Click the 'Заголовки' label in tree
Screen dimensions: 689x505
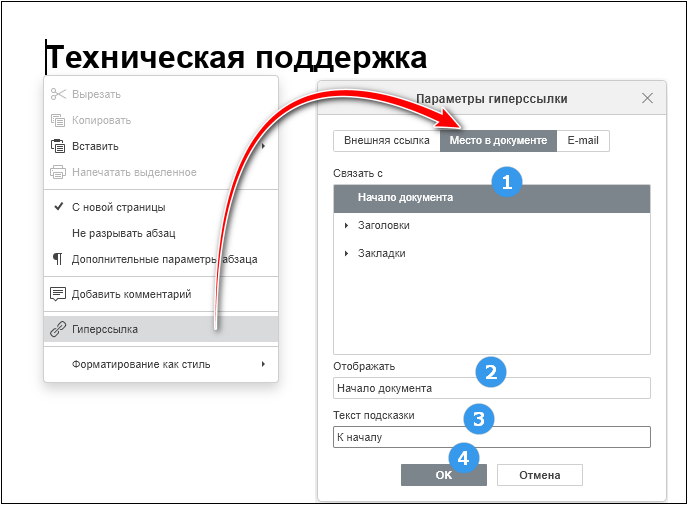[384, 225]
